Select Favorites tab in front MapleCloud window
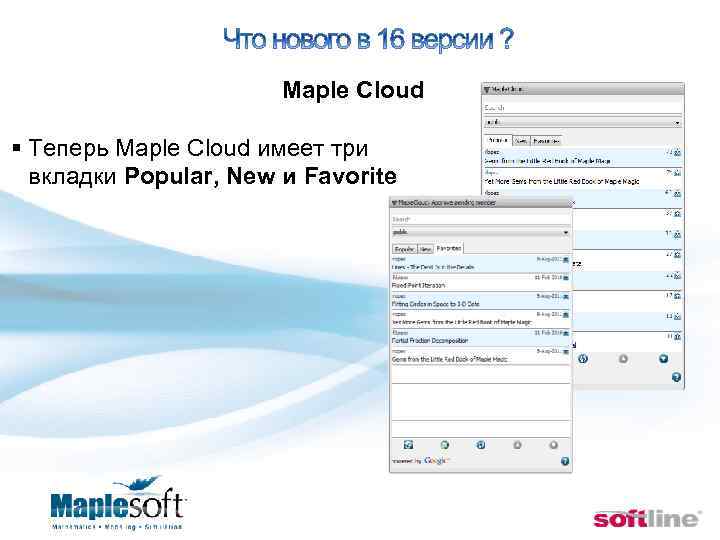 tap(449, 248)
